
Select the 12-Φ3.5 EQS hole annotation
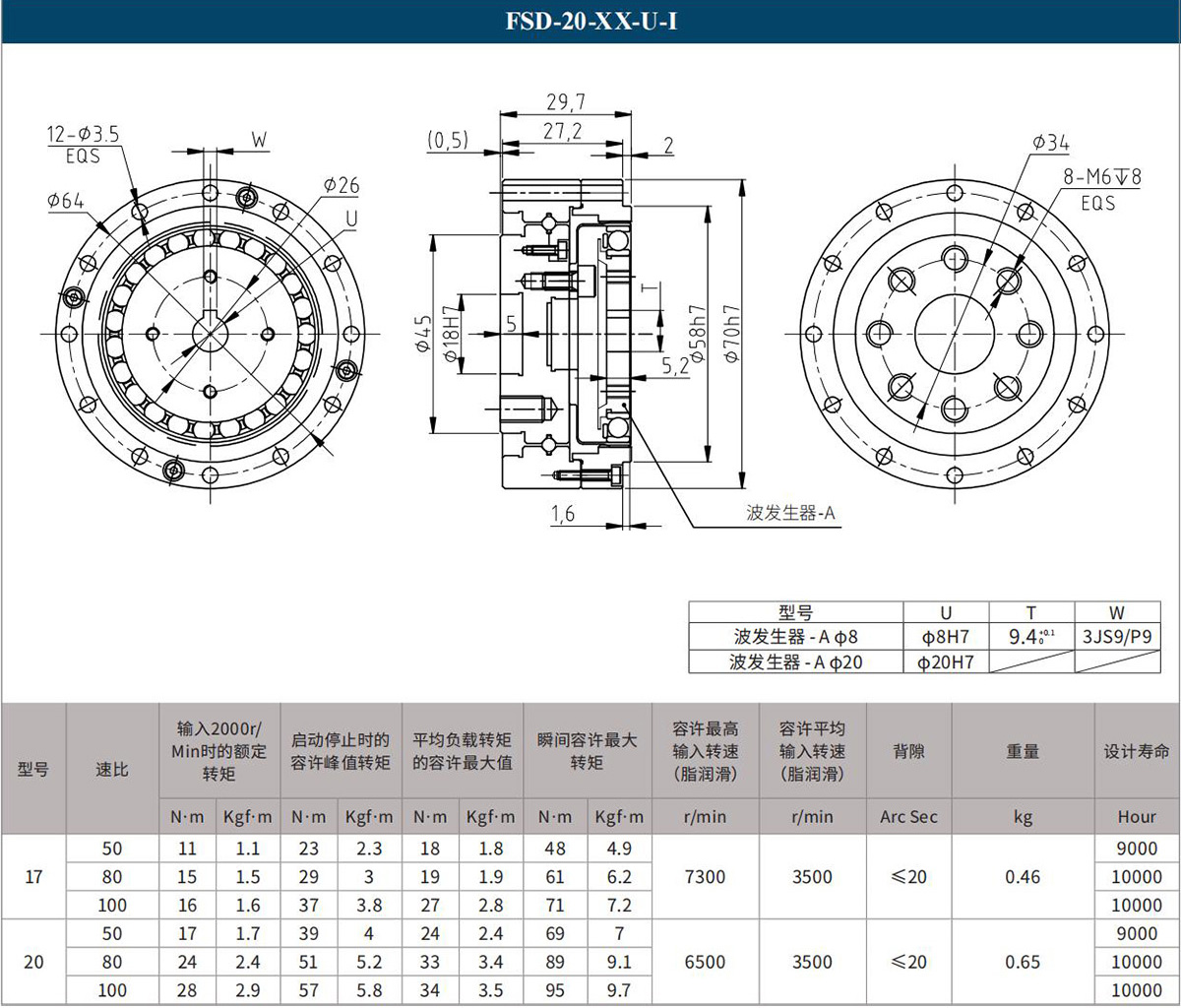click(84, 144)
